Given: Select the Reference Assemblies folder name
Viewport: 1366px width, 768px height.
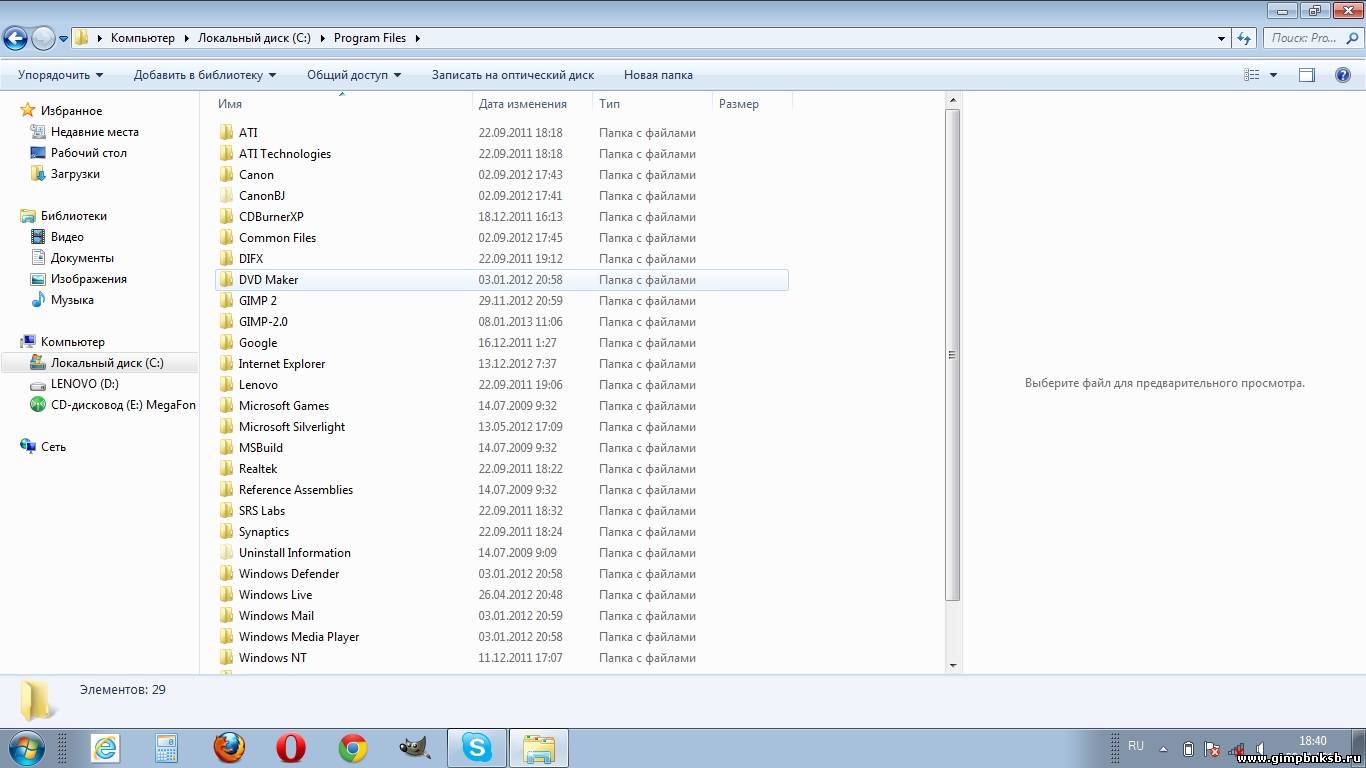Looking at the screenshot, I should pyautogui.click(x=296, y=489).
